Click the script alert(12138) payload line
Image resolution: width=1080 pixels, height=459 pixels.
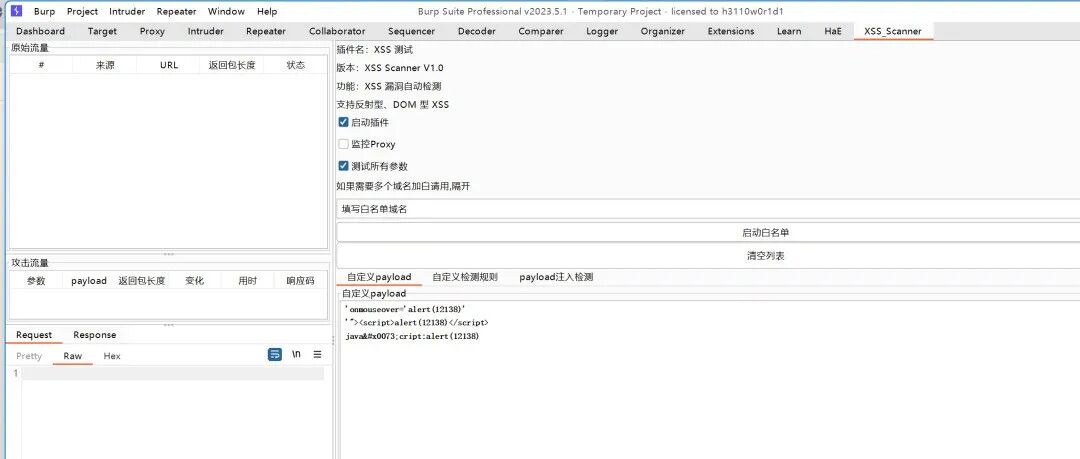click(x=416, y=323)
